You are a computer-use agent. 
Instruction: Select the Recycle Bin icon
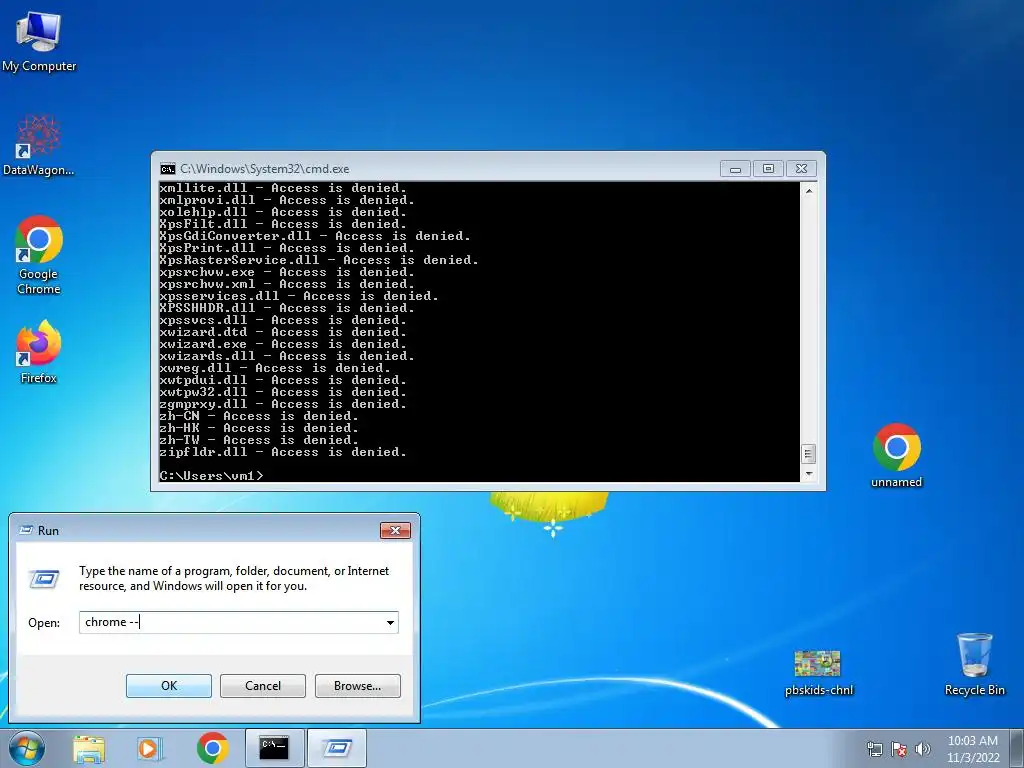[x=974, y=664]
